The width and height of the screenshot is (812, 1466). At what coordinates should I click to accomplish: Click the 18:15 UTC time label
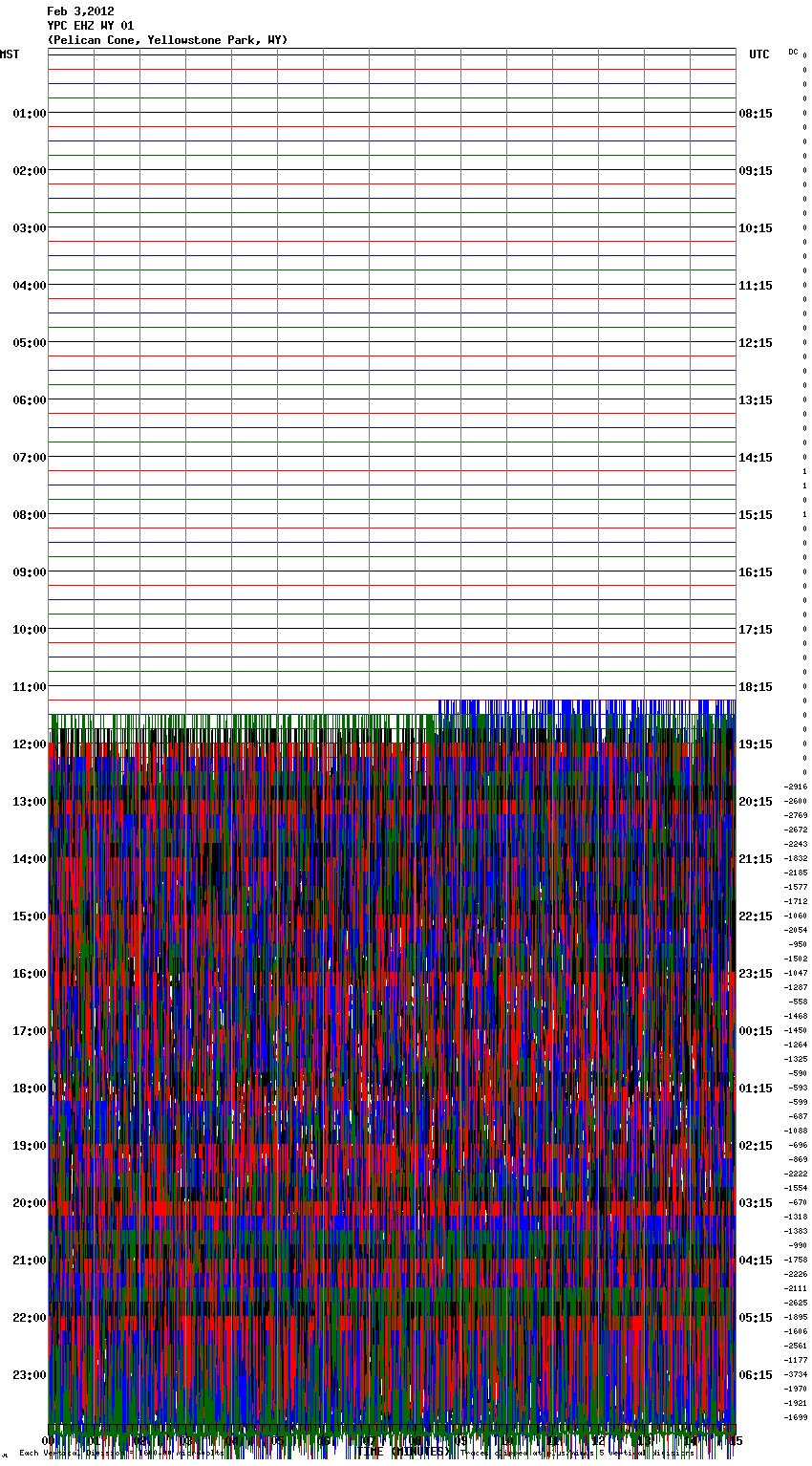pos(756,687)
